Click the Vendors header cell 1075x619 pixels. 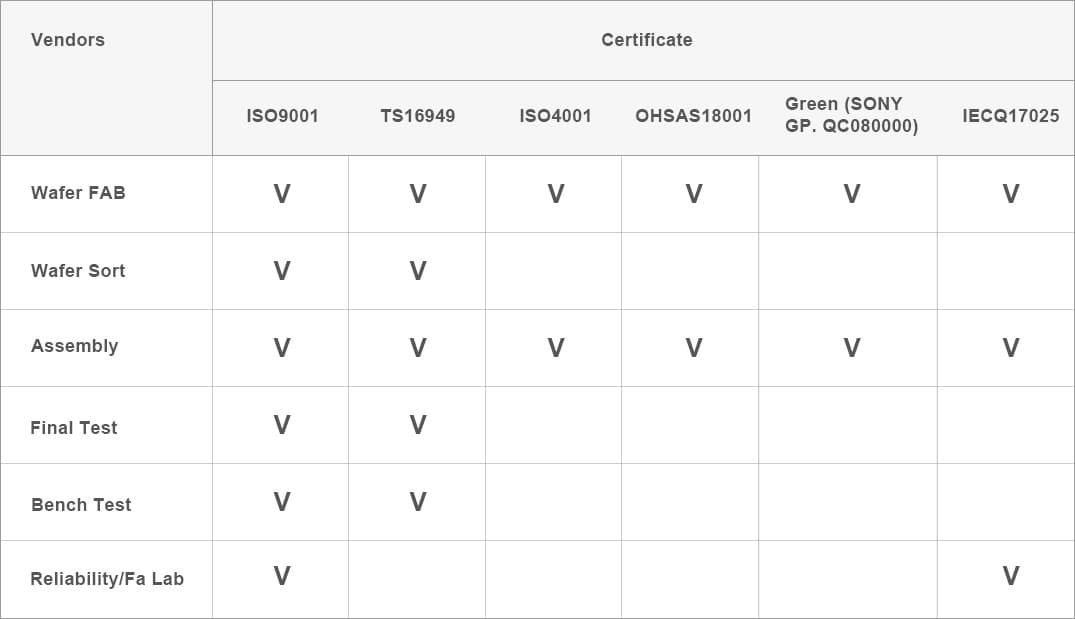click(x=68, y=40)
